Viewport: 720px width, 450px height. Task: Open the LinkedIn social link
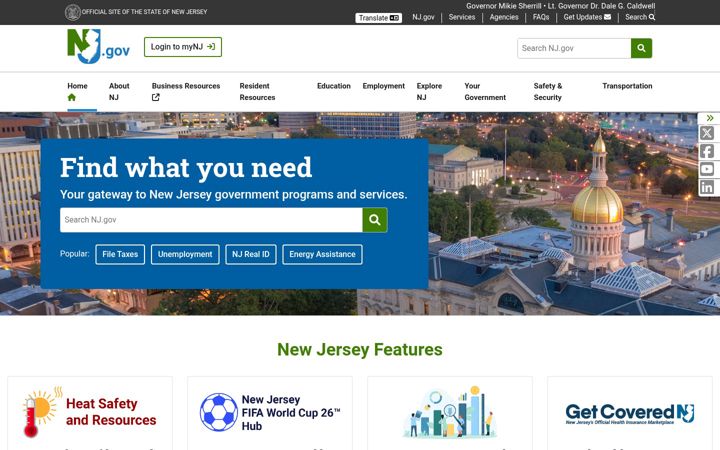(x=707, y=187)
